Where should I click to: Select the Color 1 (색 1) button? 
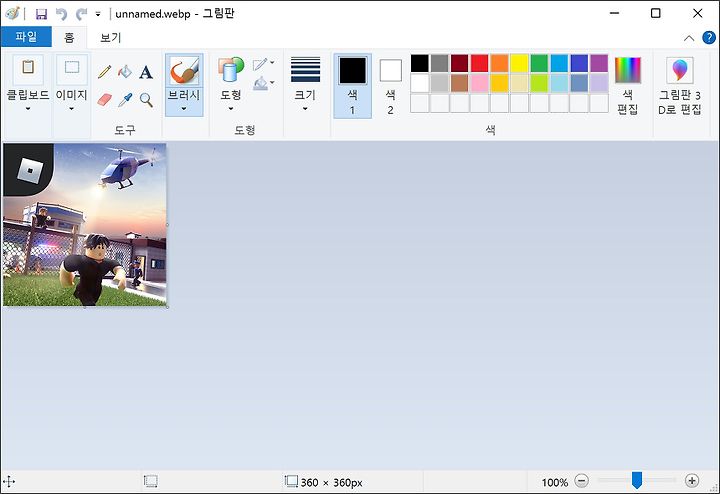click(x=352, y=86)
